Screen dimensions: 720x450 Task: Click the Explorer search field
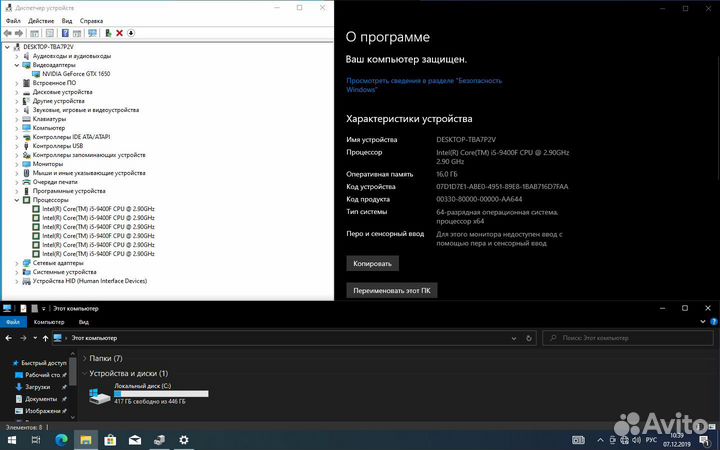coord(628,338)
